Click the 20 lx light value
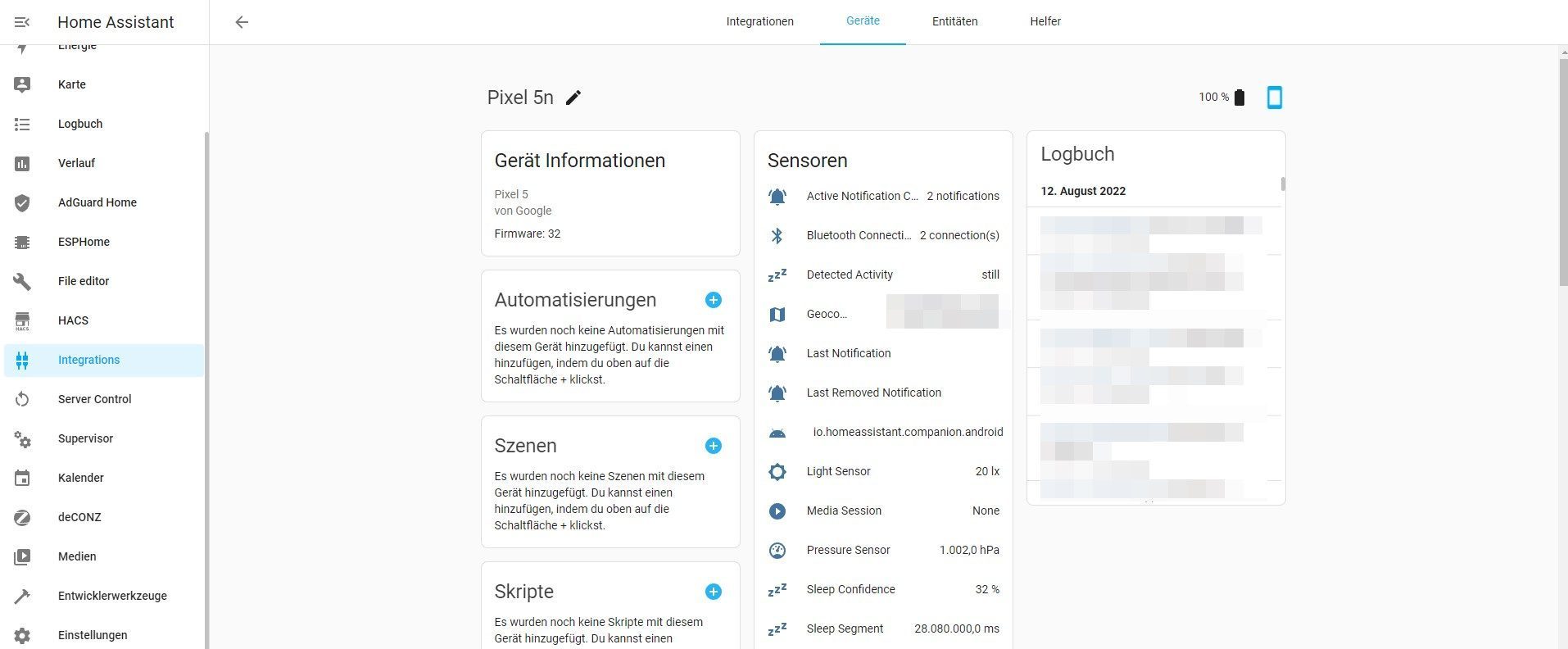The image size is (1568, 649). (987, 471)
